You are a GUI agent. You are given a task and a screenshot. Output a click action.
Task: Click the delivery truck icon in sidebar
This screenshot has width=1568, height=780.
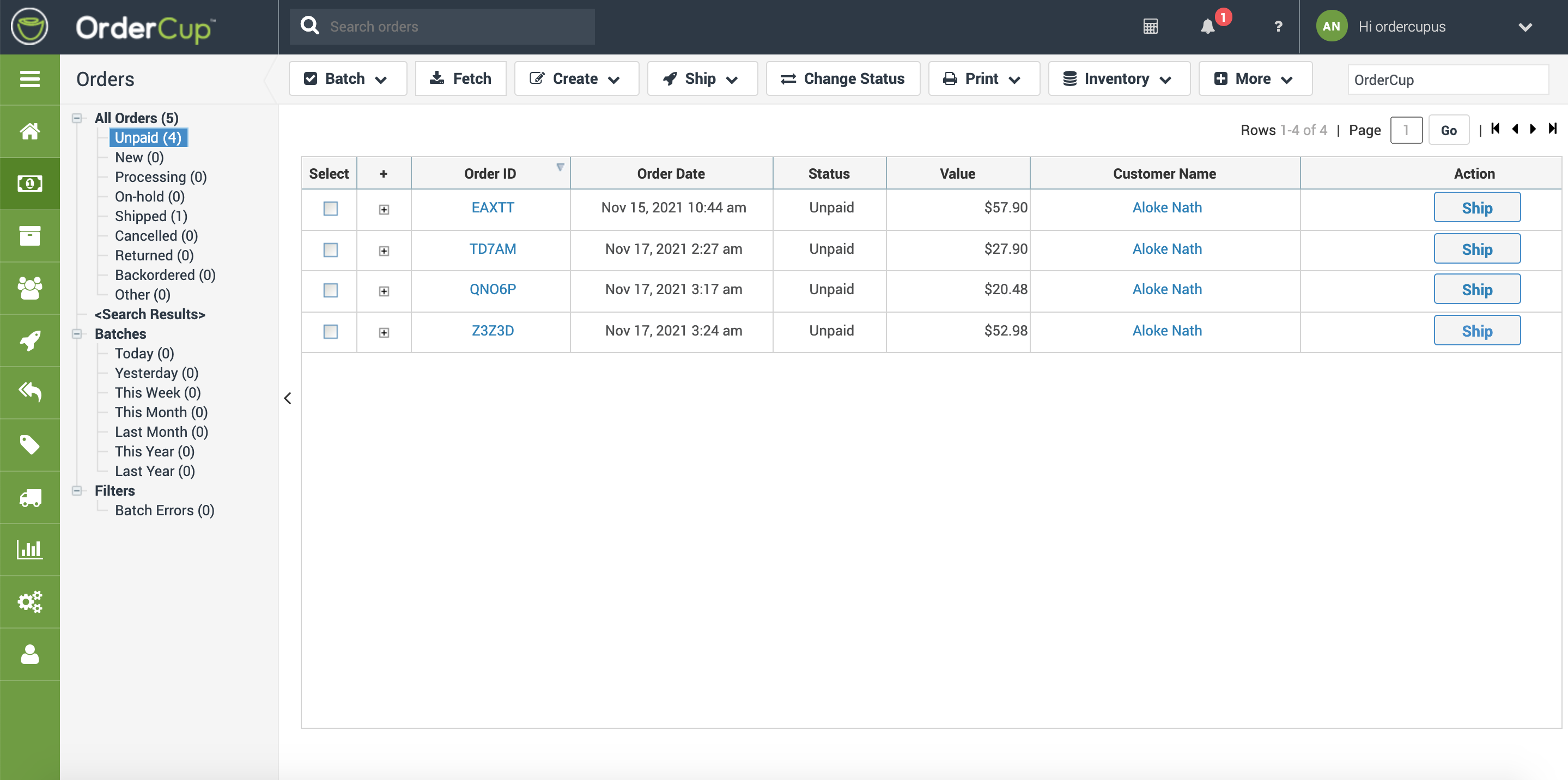(30, 497)
